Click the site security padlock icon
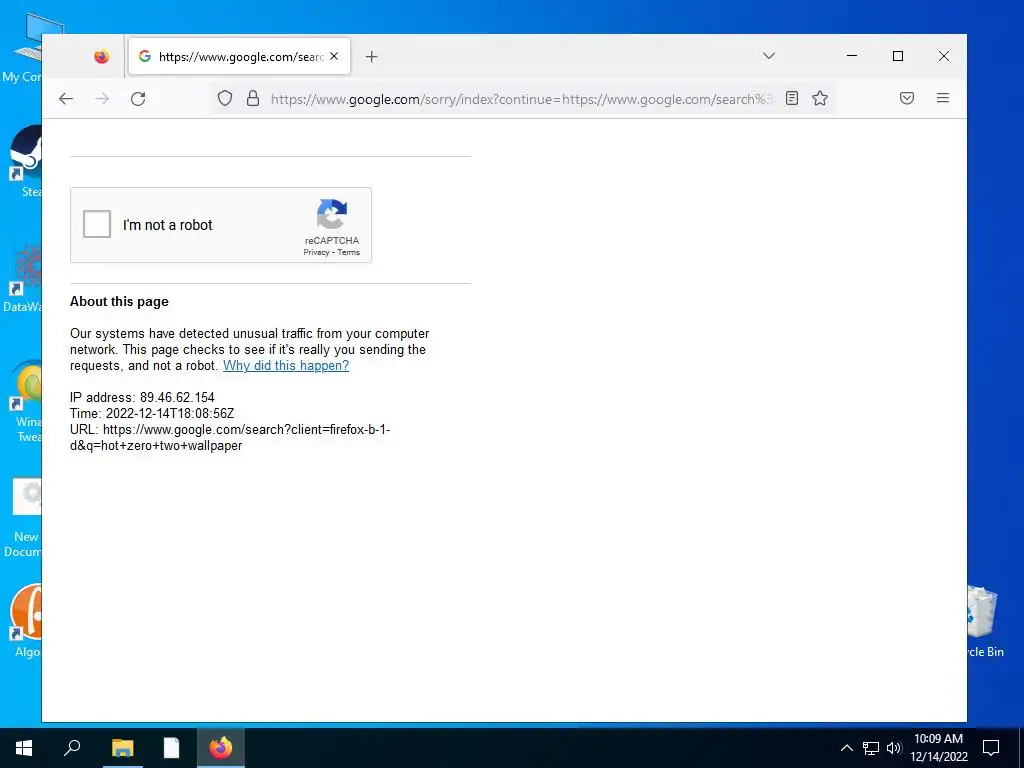This screenshot has width=1024, height=768. coord(253,99)
